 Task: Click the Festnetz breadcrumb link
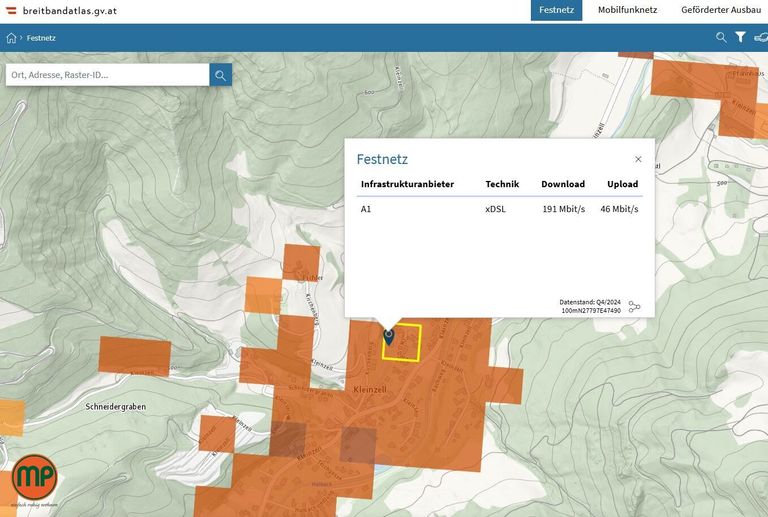point(41,38)
